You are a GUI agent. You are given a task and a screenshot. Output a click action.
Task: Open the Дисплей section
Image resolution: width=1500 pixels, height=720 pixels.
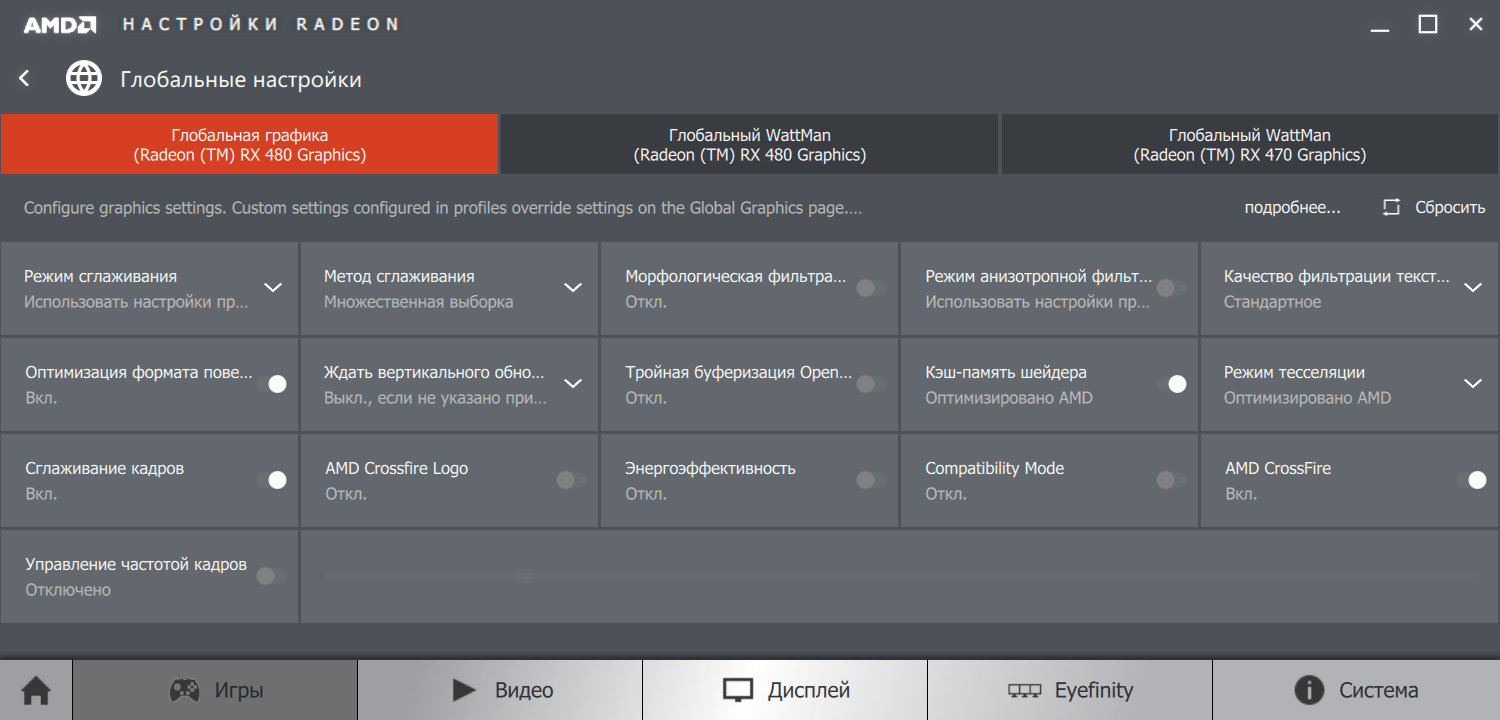[x=785, y=690]
